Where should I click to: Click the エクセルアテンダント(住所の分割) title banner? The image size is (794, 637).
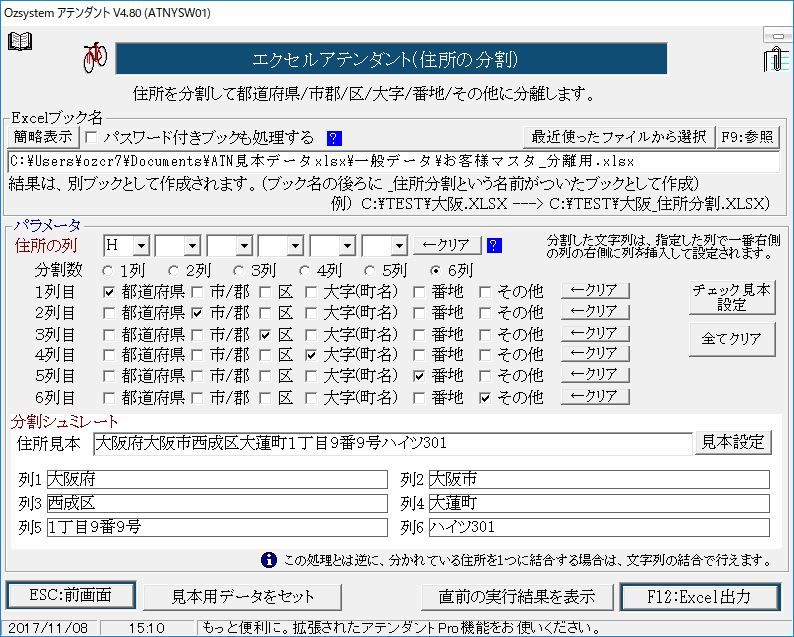click(391, 59)
